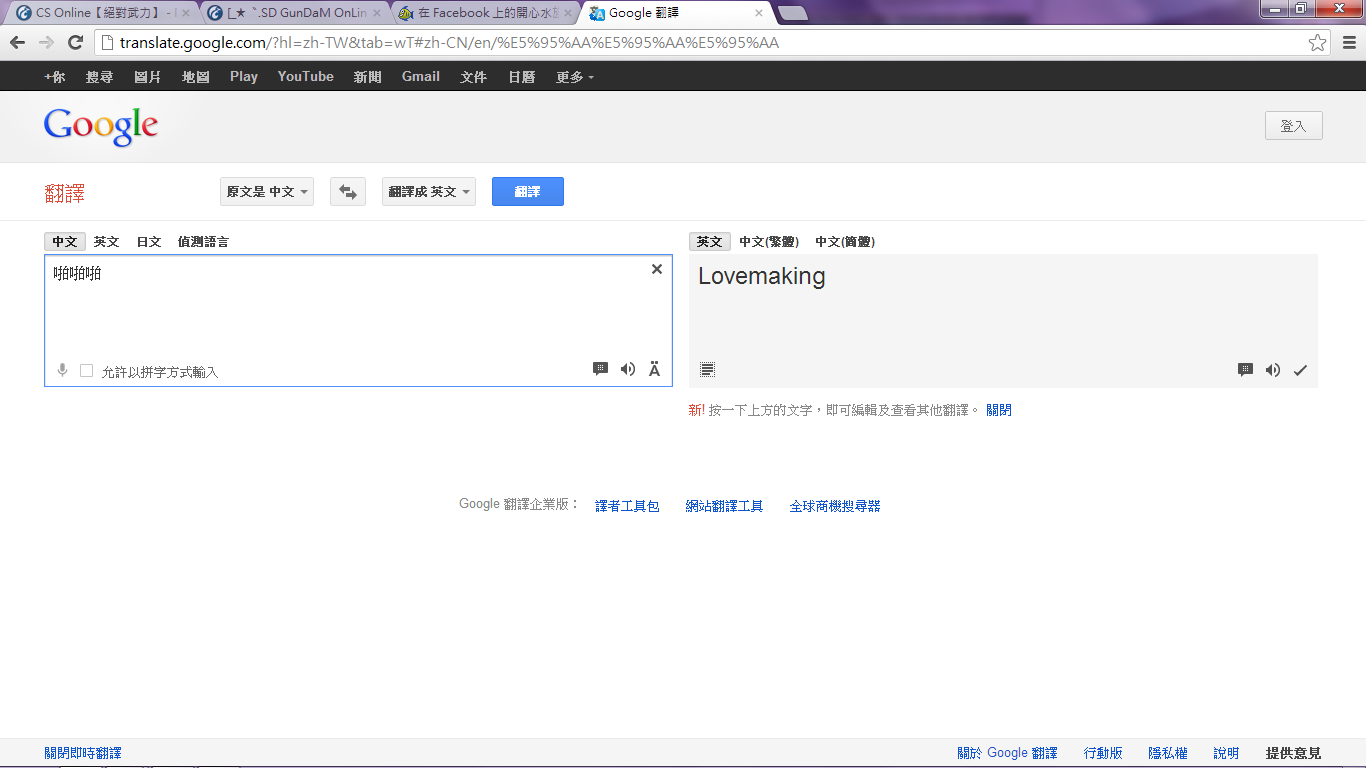Click the source text example-usage speech bubble icon
The width and height of the screenshot is (1366, 768).
tap(600, 369)
